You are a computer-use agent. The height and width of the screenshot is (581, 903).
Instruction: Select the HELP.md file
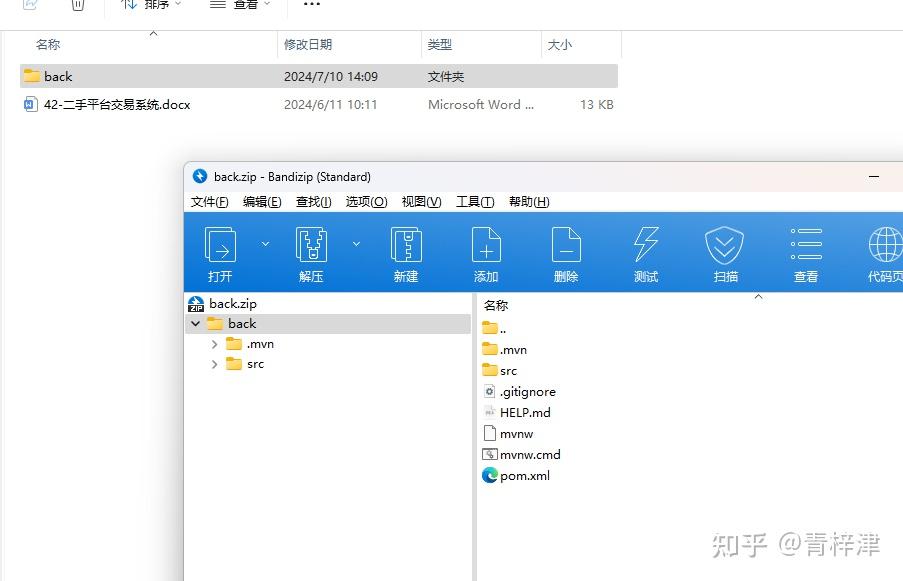point(517,413)
